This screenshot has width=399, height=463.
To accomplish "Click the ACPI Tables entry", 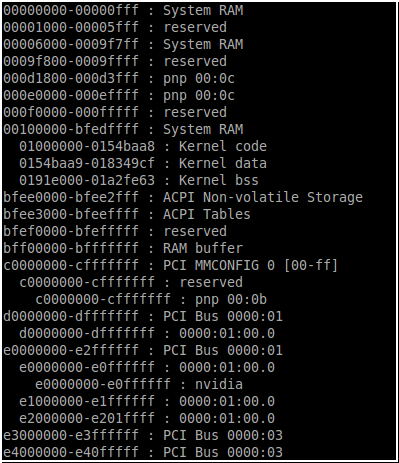I will click(127, 215).
